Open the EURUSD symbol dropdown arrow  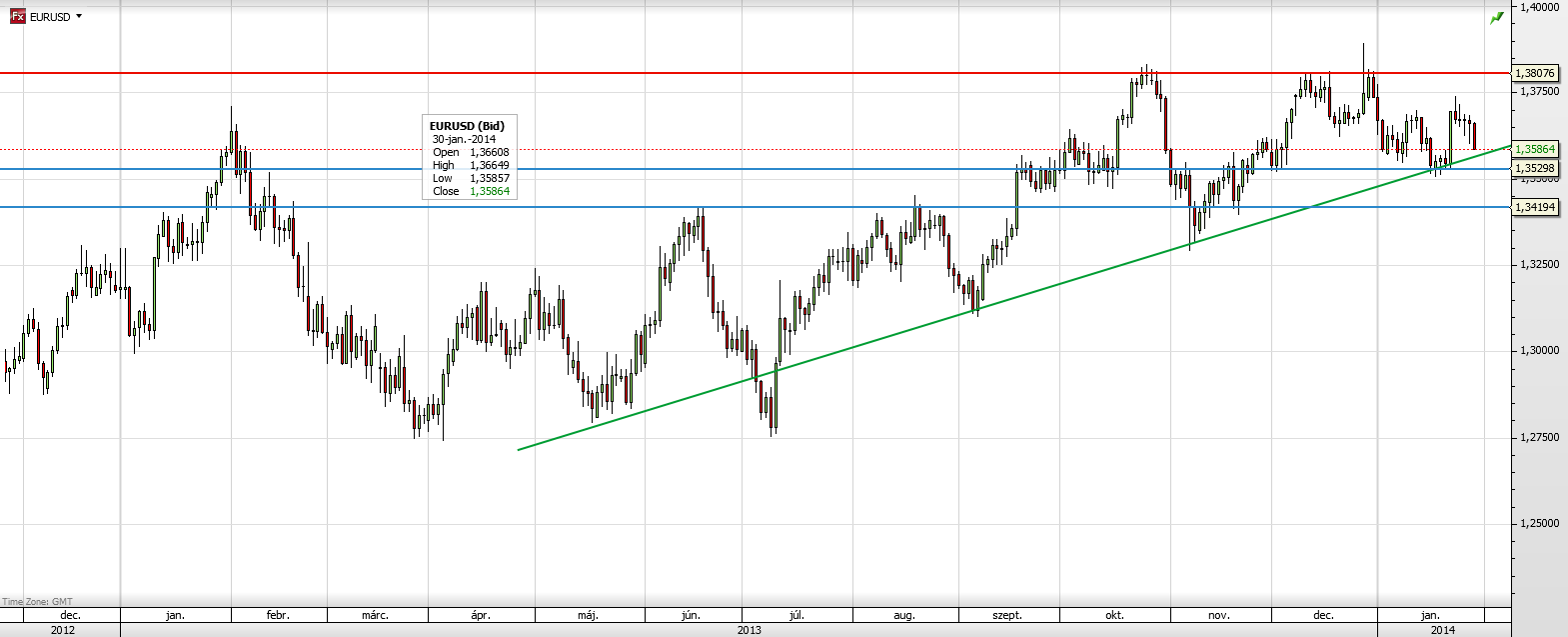pyautogui.click(x=79, y=17)
